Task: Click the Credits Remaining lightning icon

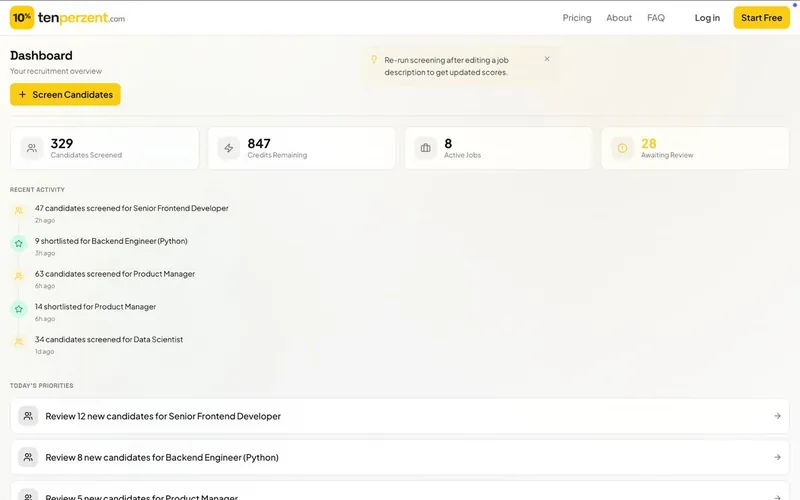Action: (x=229, y=148)
